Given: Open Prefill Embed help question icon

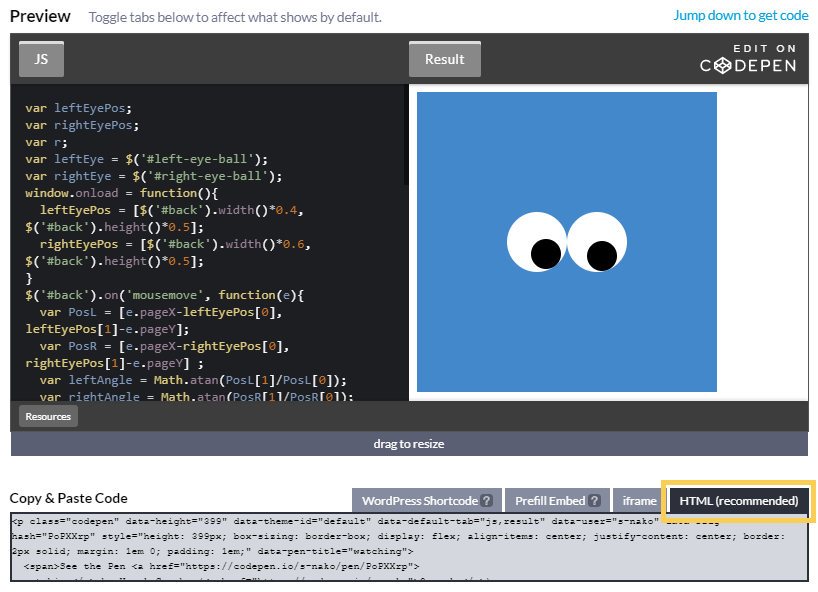Looking at the screenshot, I should pos(594,501).
